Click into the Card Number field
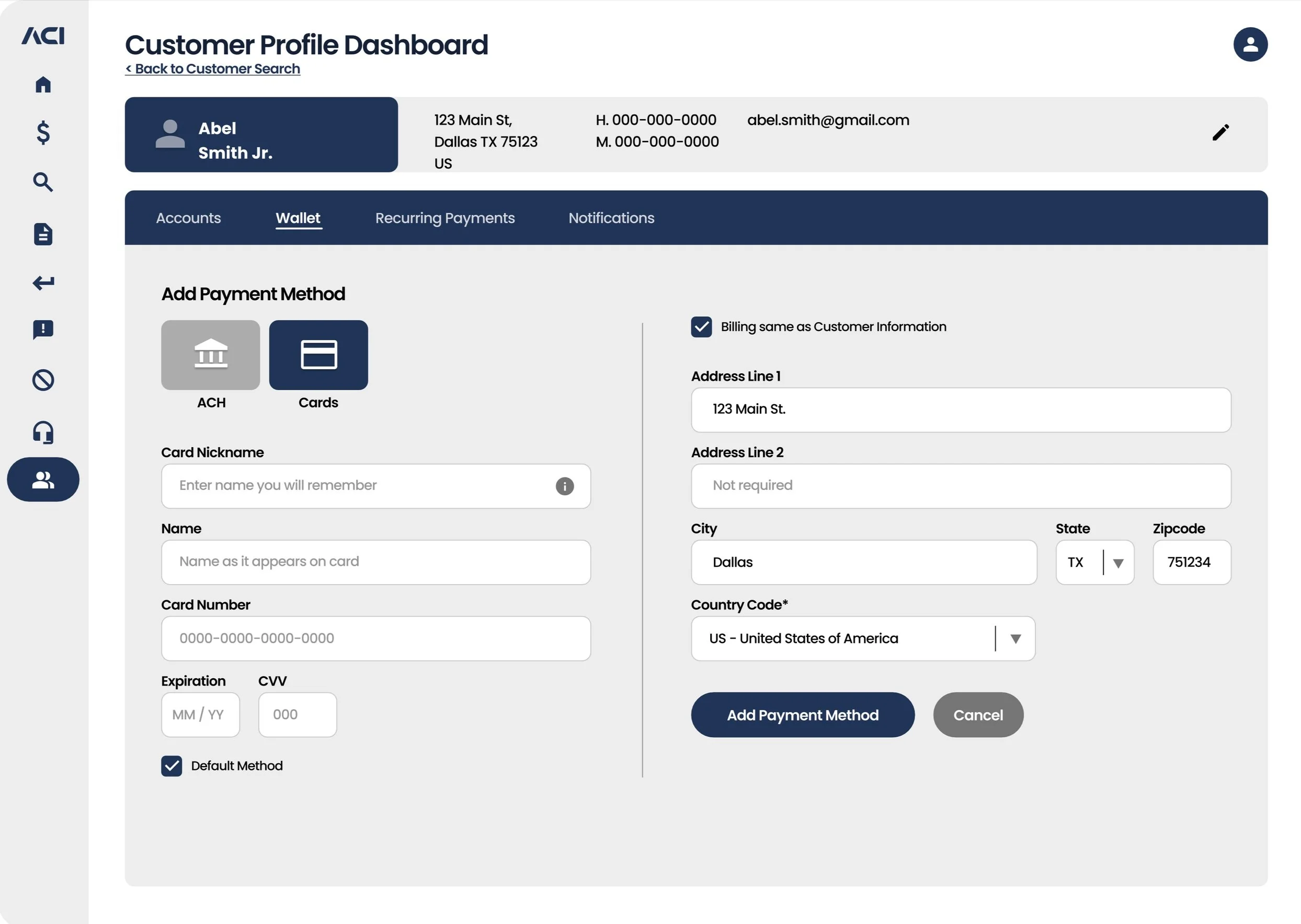 [x=375, y=638]
